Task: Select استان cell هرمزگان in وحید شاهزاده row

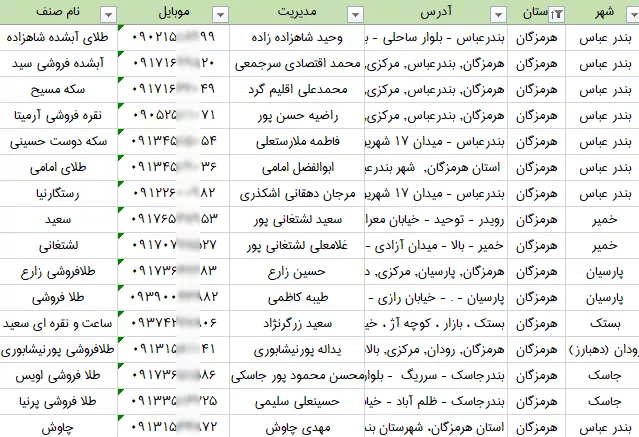Action: pyautogui.click(x=537, y=38)
